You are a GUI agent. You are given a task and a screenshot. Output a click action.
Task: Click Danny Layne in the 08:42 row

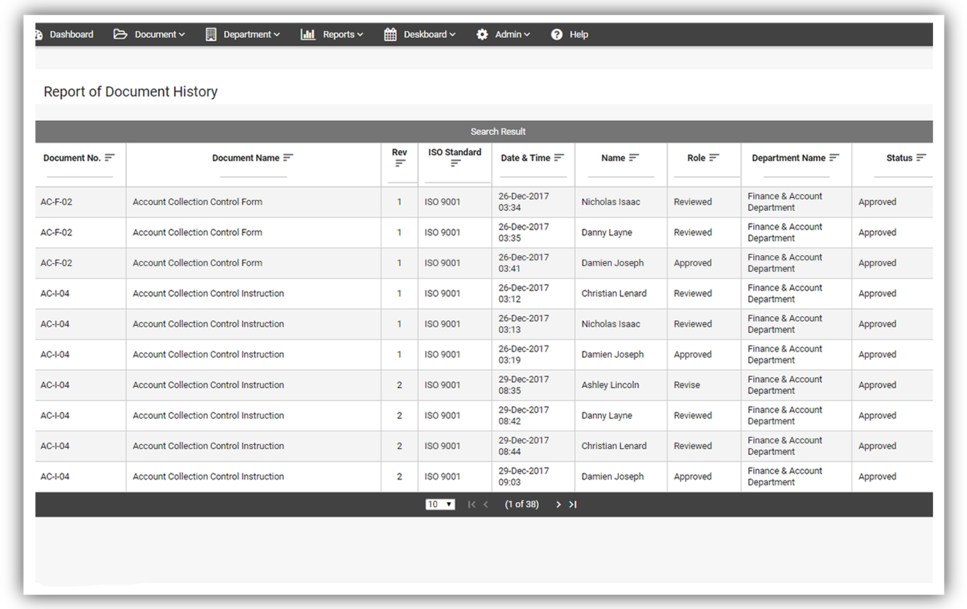(606, 416)
